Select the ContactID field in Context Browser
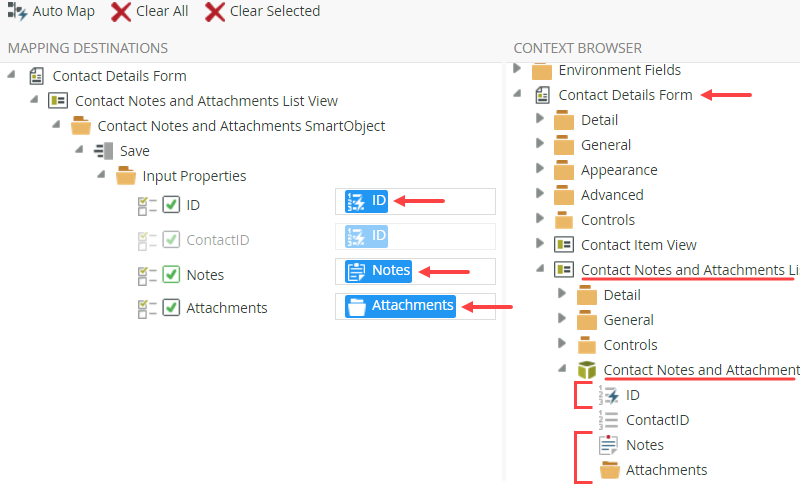 [657, 420]
